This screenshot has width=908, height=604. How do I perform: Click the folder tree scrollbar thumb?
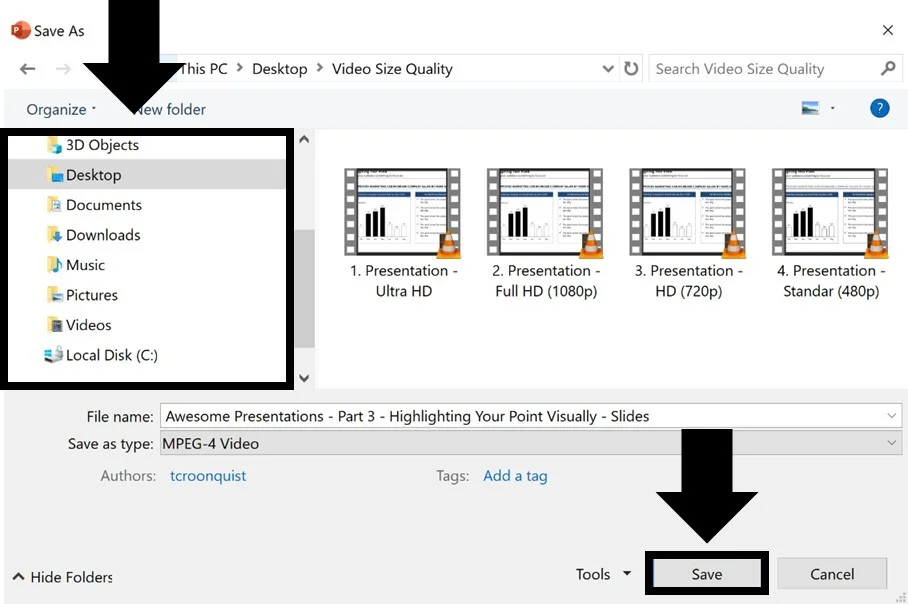tap(305, 288)
